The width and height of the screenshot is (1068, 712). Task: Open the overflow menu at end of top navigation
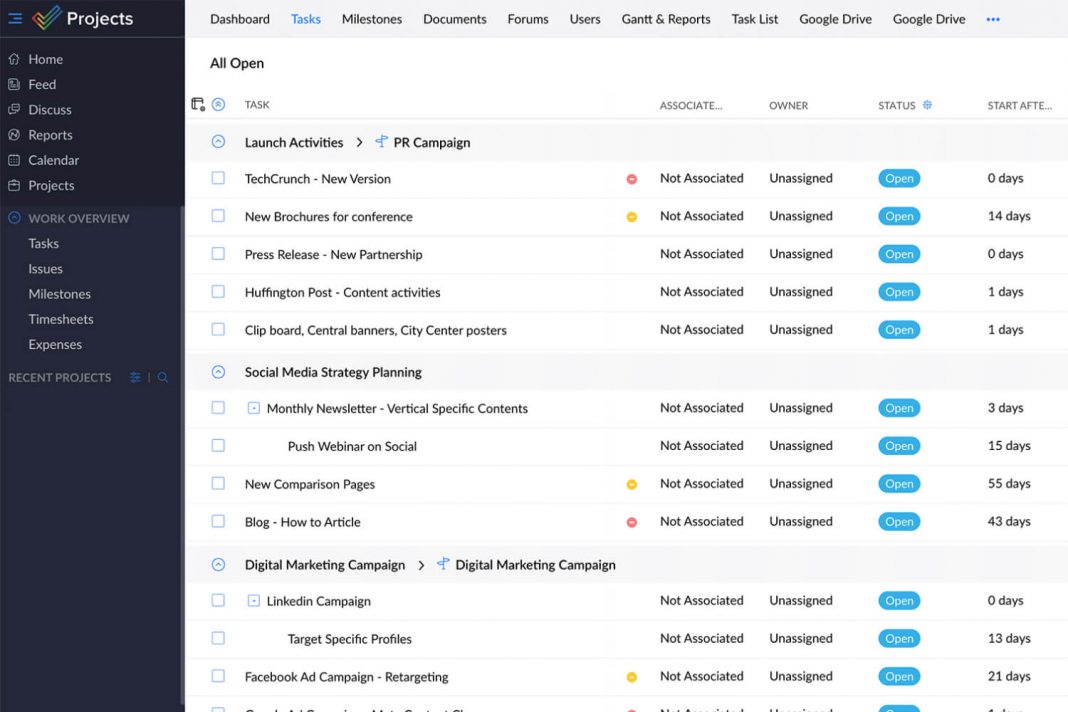(x=992, y=18)
